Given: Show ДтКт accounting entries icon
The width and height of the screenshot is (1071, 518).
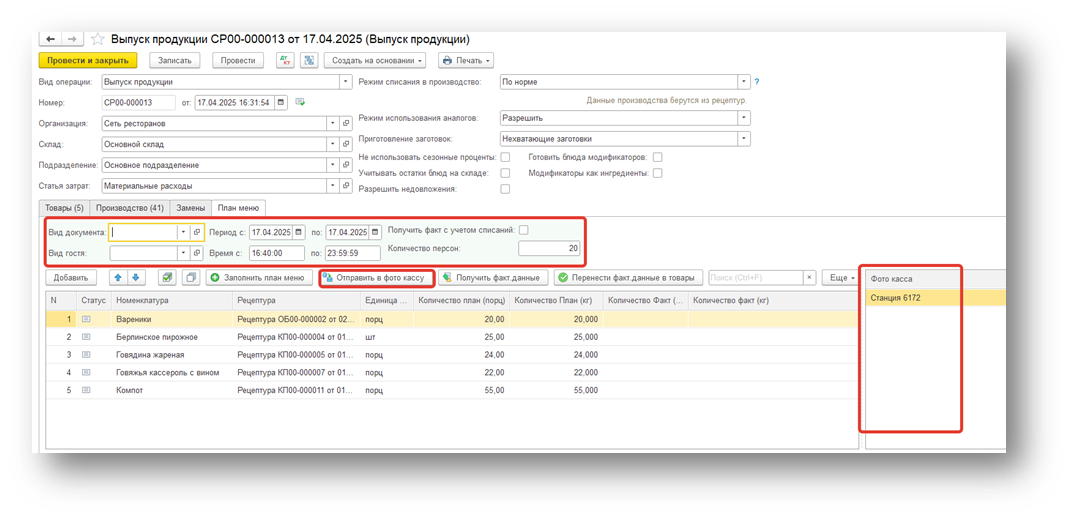Looking at the screenshot, I should point(286,60).
